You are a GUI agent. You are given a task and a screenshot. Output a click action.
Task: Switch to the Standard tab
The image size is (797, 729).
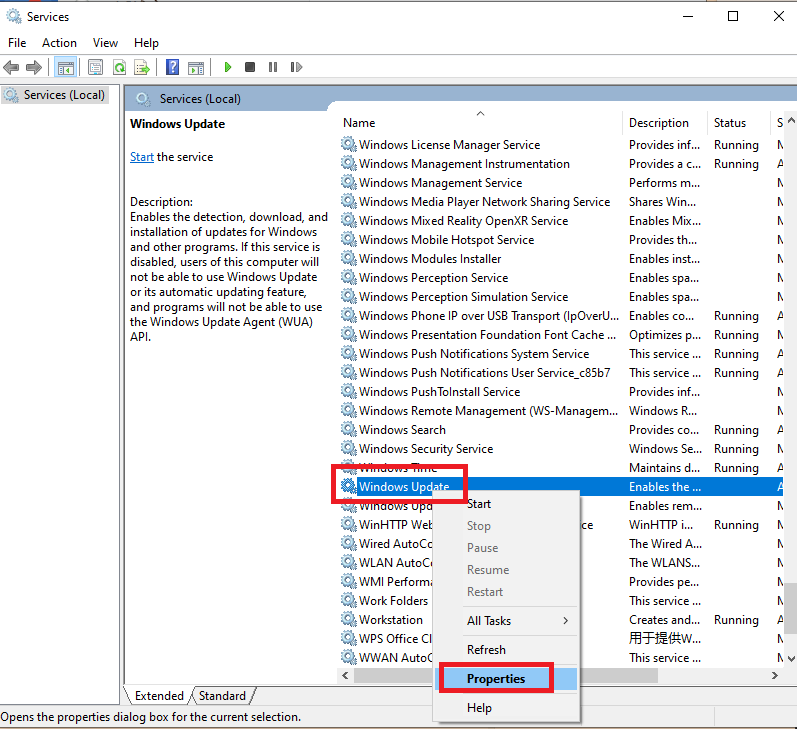pyautogui.click(x=222, y=696)
